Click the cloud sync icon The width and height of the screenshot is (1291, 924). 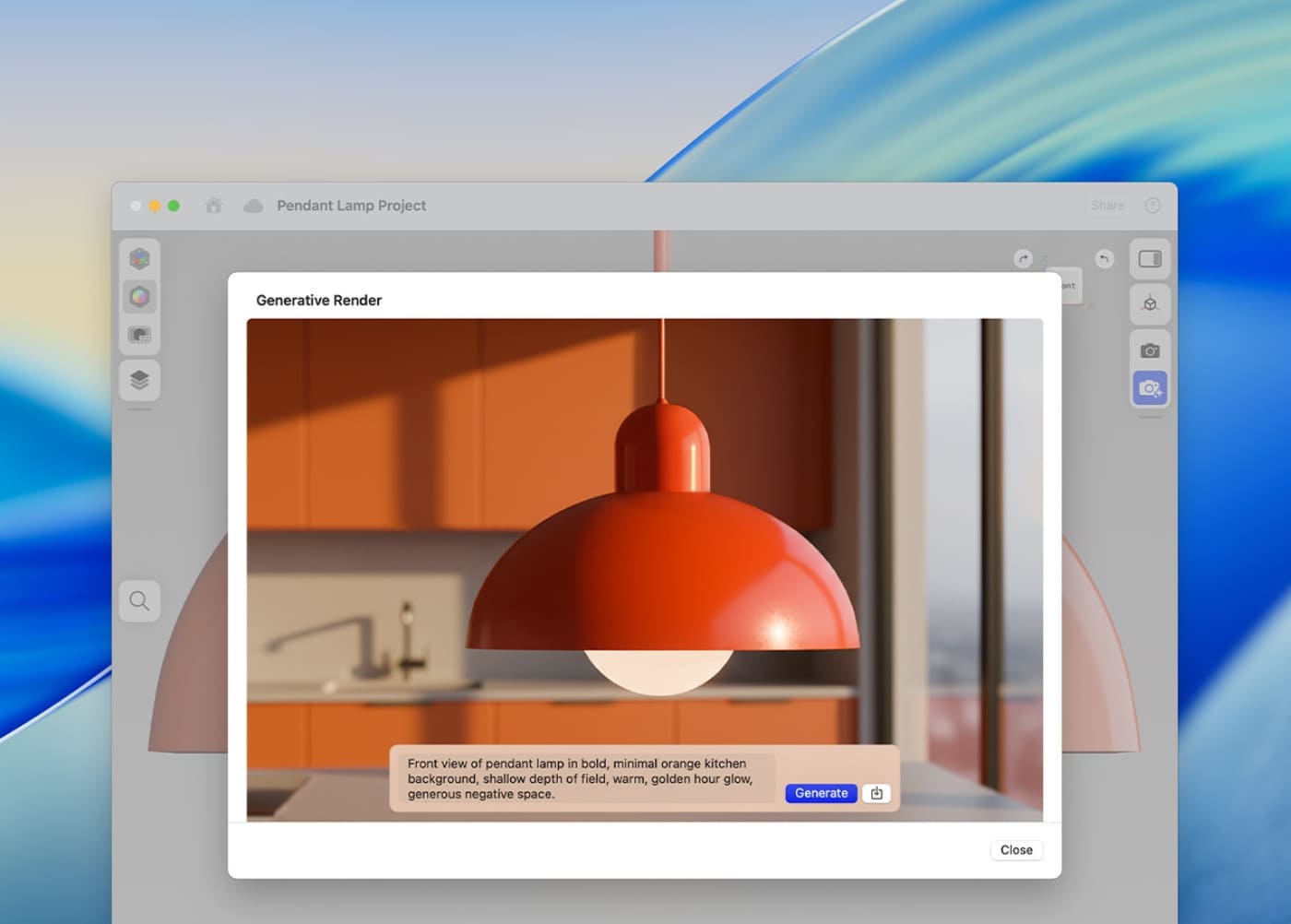click(x=253, y=206)
